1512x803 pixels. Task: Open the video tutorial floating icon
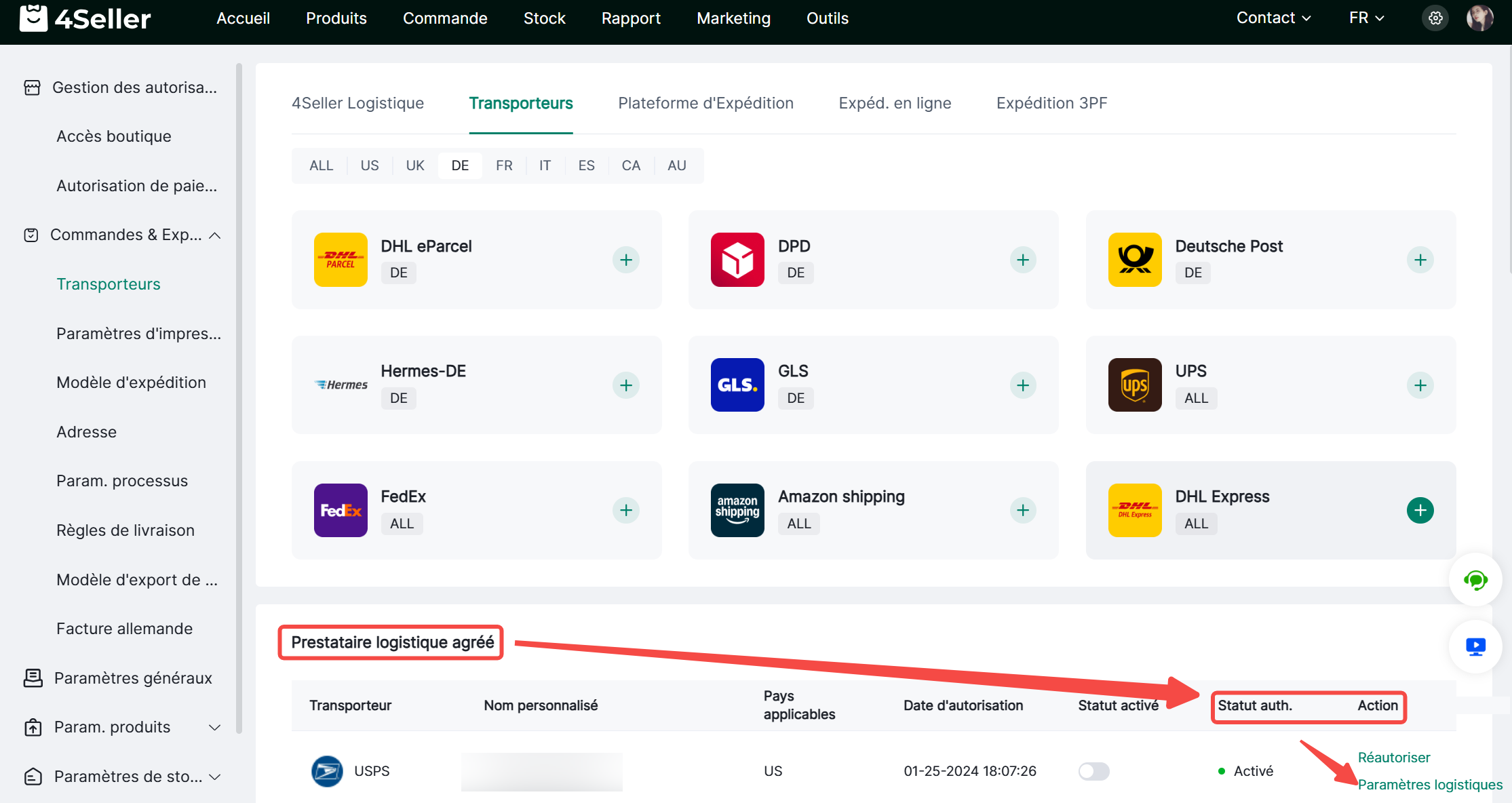(1475, 646)
